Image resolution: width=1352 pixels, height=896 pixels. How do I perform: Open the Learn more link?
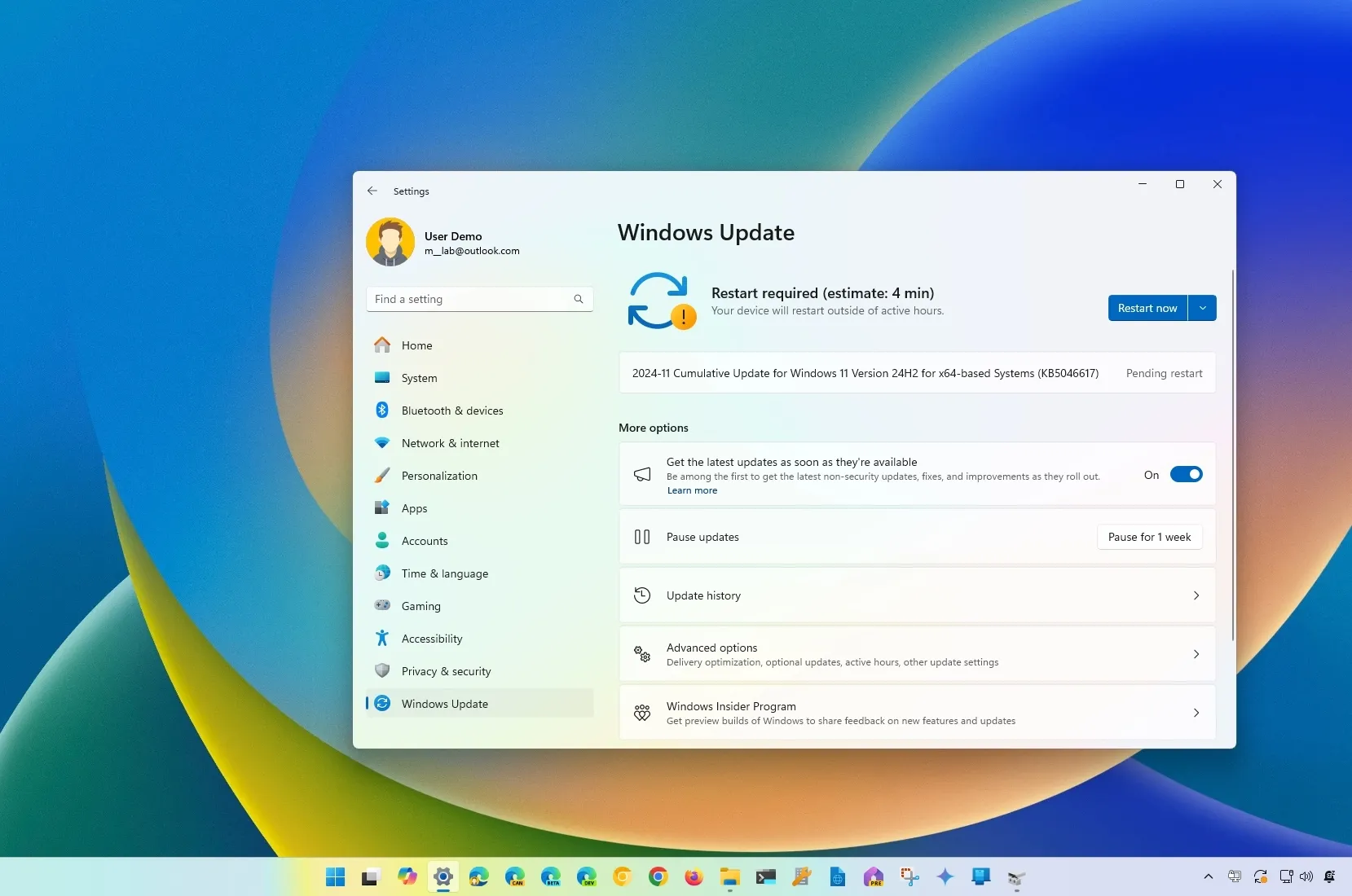692,490
